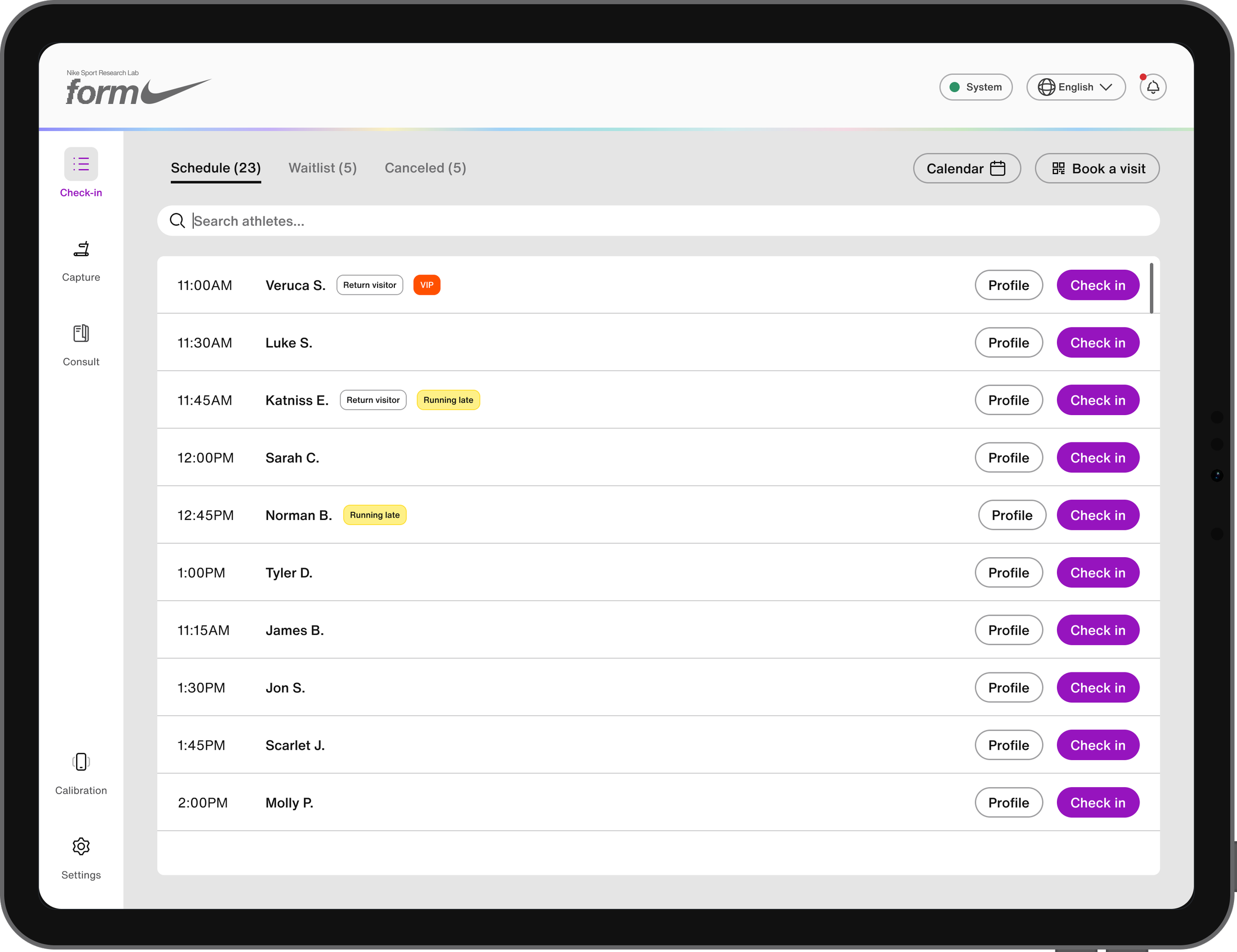Click the schedule list scrollbar
Screen dimensions: 1237x952
click(1151, 287)
